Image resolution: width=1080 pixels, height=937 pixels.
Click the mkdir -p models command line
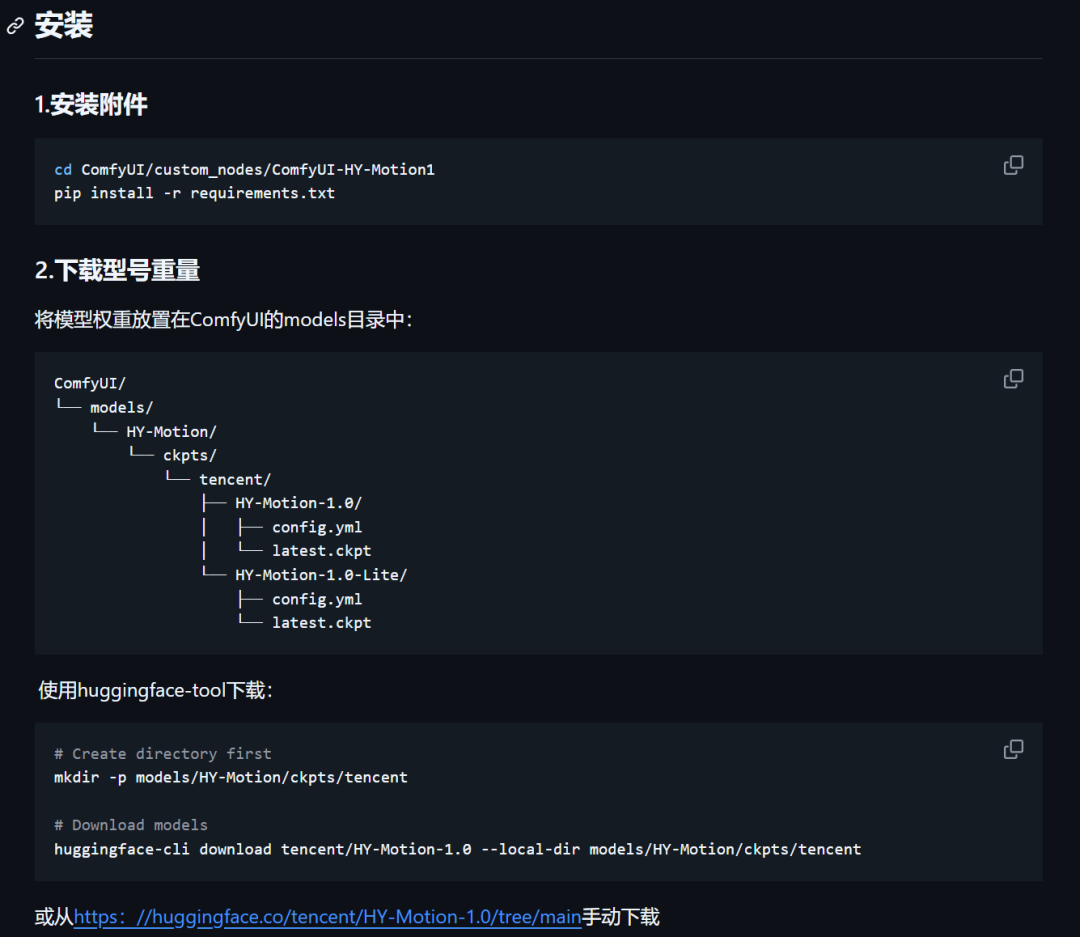pos(230,777)
